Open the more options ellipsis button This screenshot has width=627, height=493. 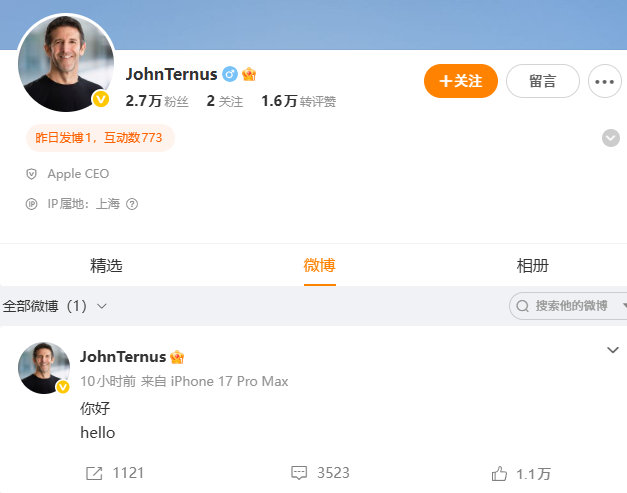click(x=604, y=81)
